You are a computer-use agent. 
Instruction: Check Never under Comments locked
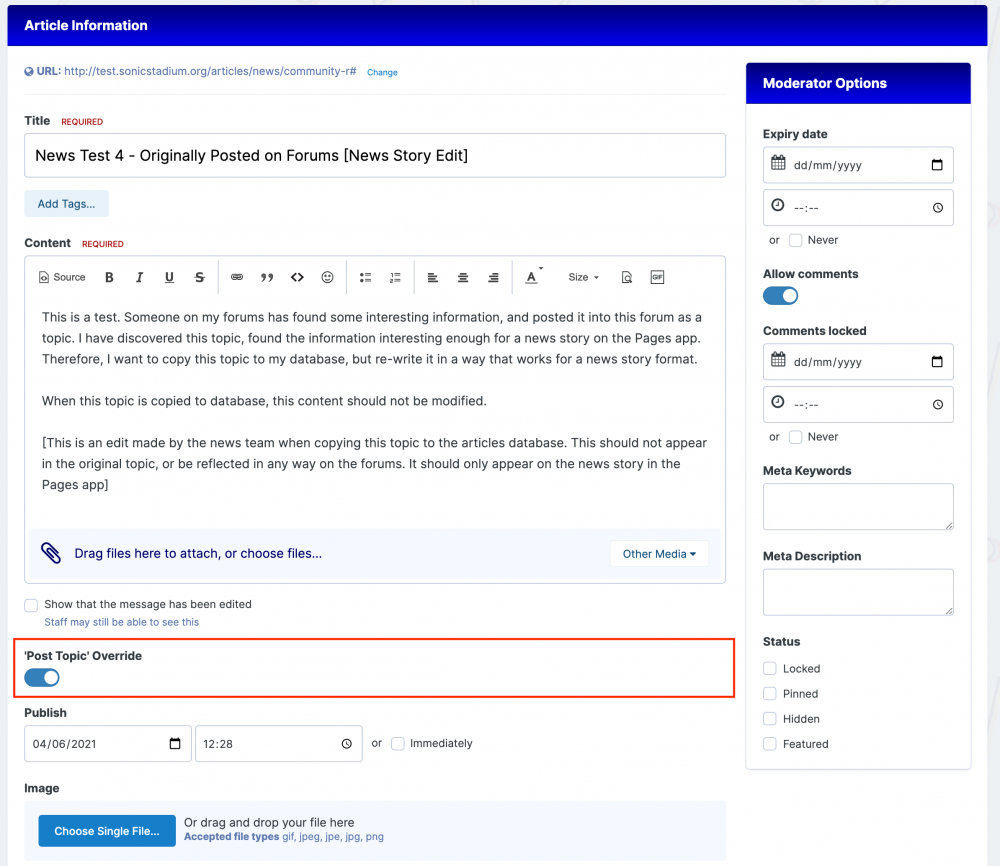(795, 437)
